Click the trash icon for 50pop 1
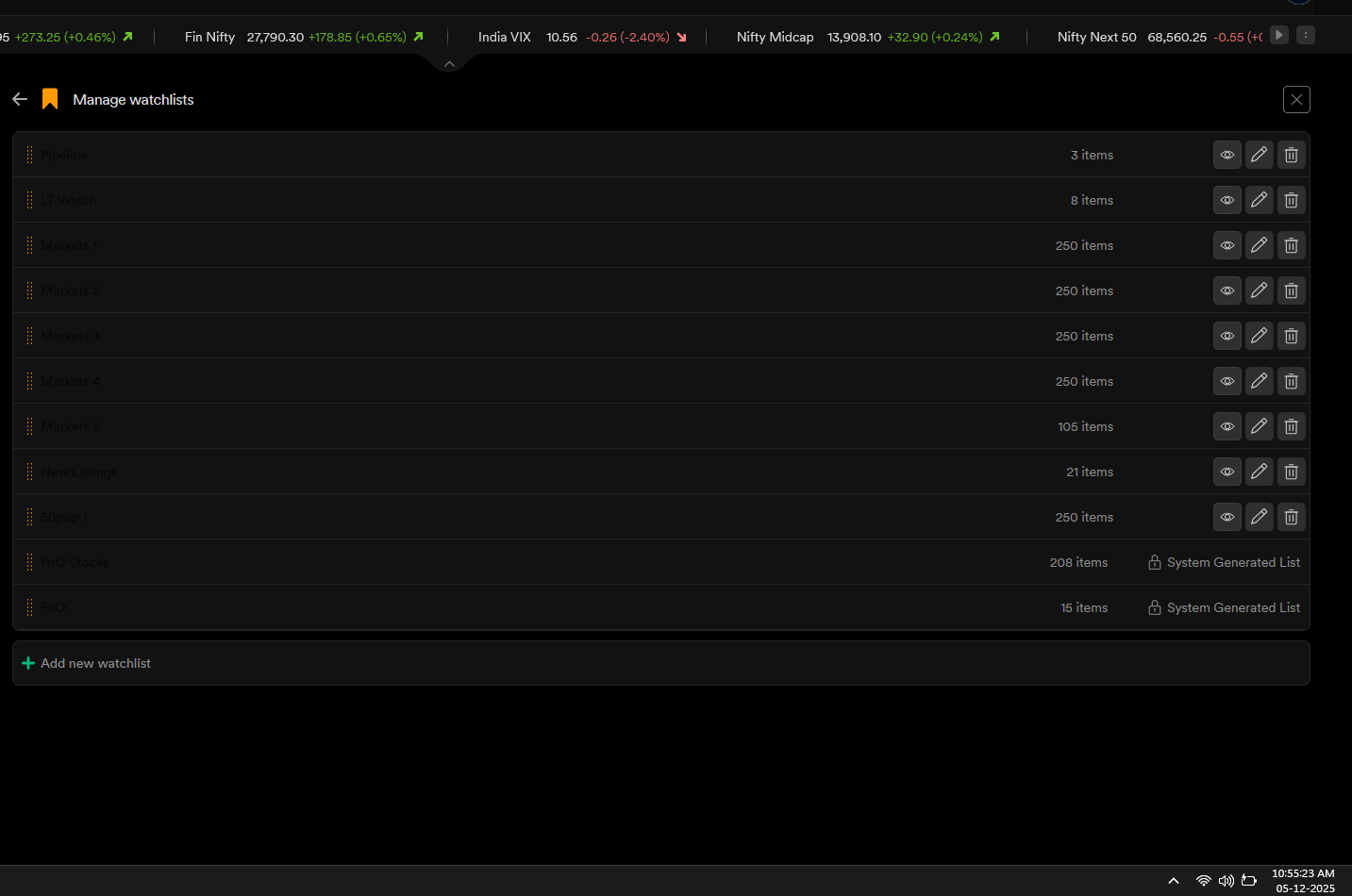The height and width of the screenshot is (896, 1352). [x=1291, y=517]
